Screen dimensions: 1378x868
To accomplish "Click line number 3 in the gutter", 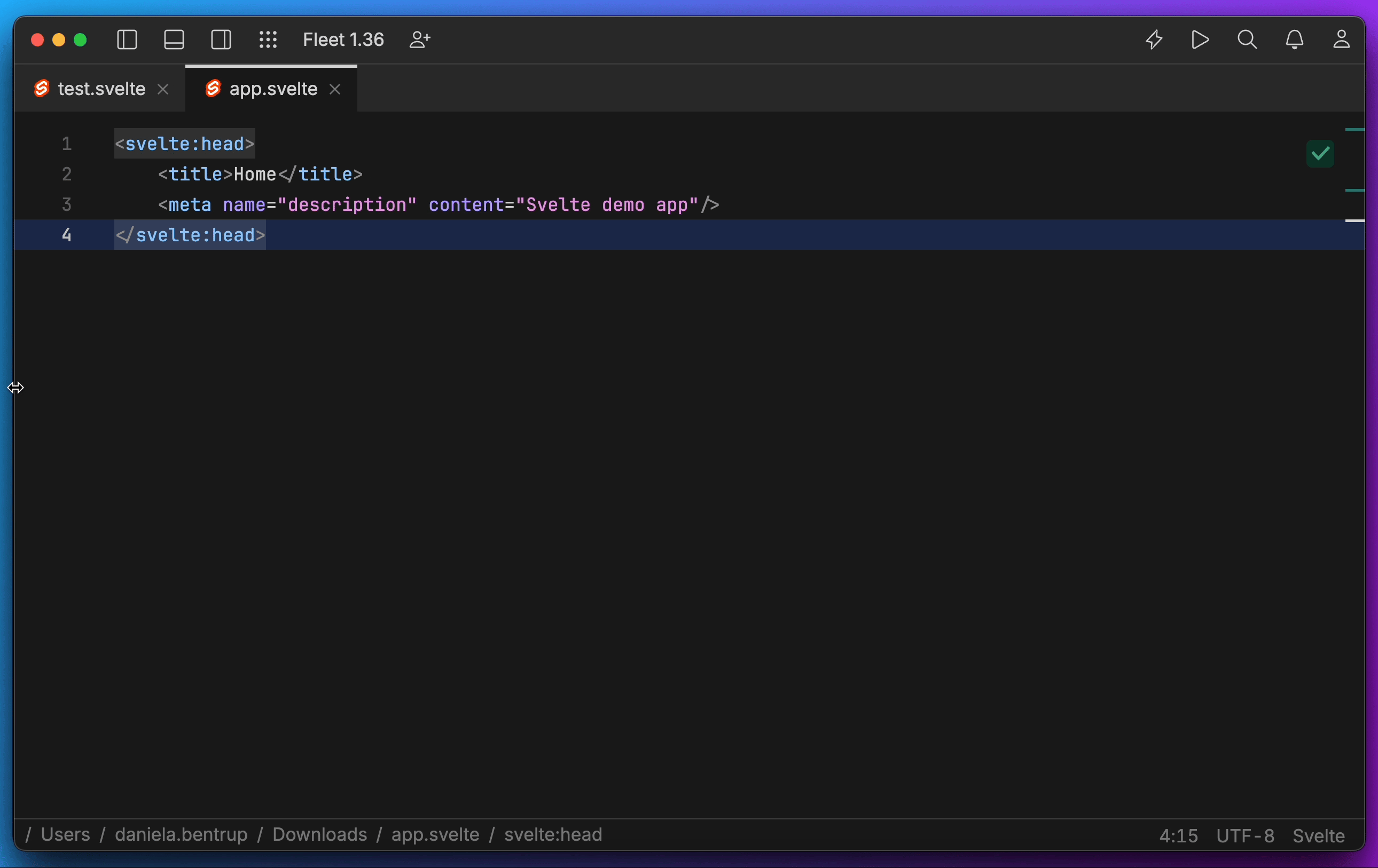I will (x=67, y=204).
